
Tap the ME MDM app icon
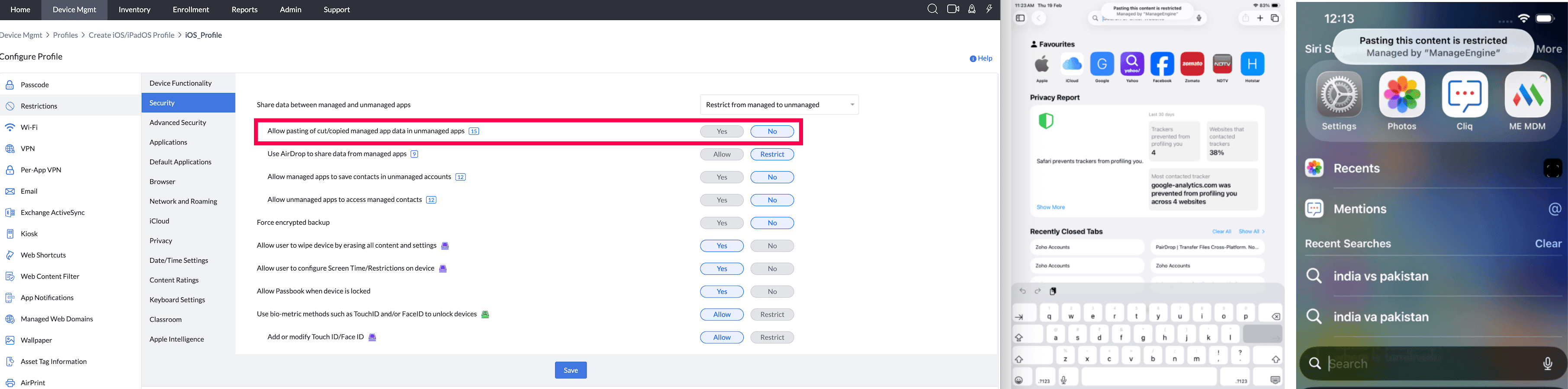pyautogui.click(x=1527, y=94)
